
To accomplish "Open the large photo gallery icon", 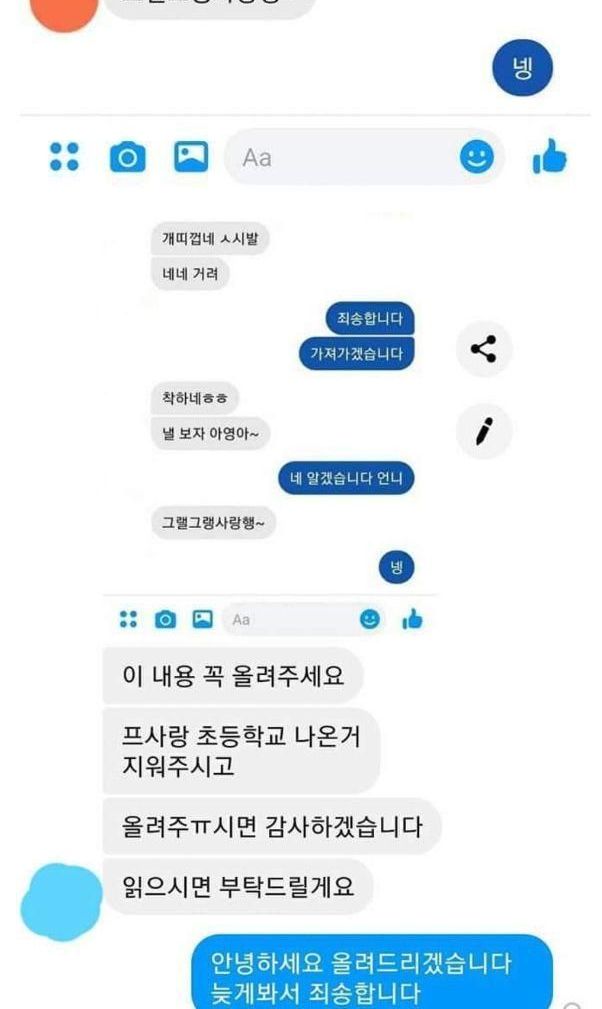I will 191,156.
